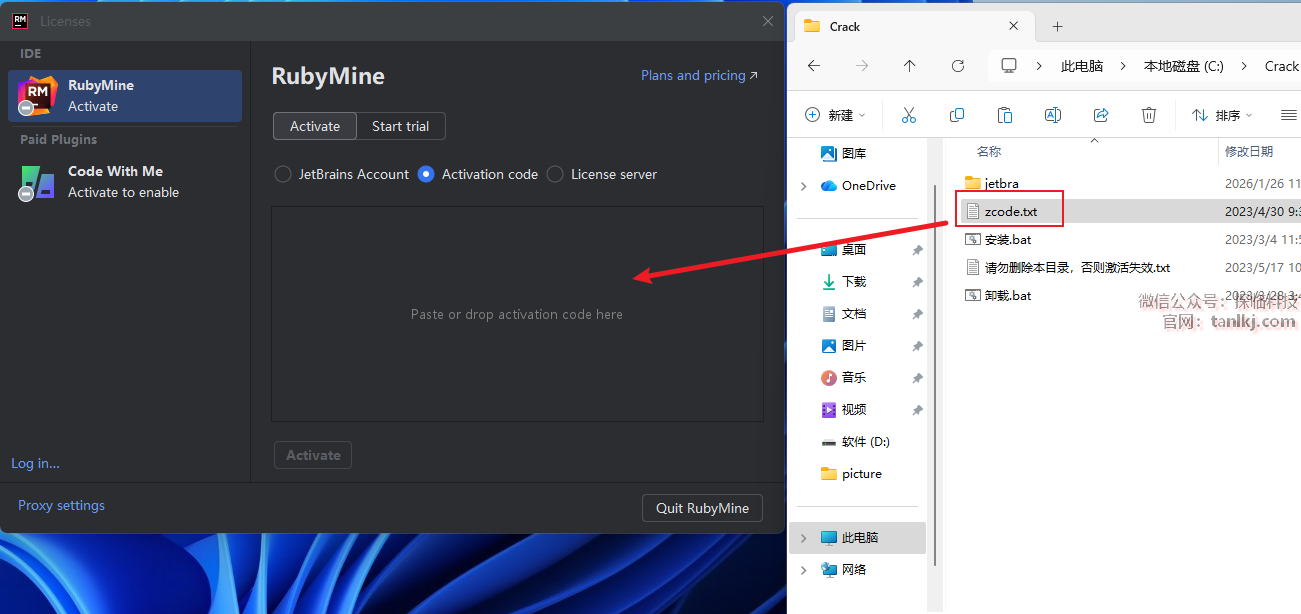
Task: Open the 排序 sort dropdown
Action: pos(1222,115)
